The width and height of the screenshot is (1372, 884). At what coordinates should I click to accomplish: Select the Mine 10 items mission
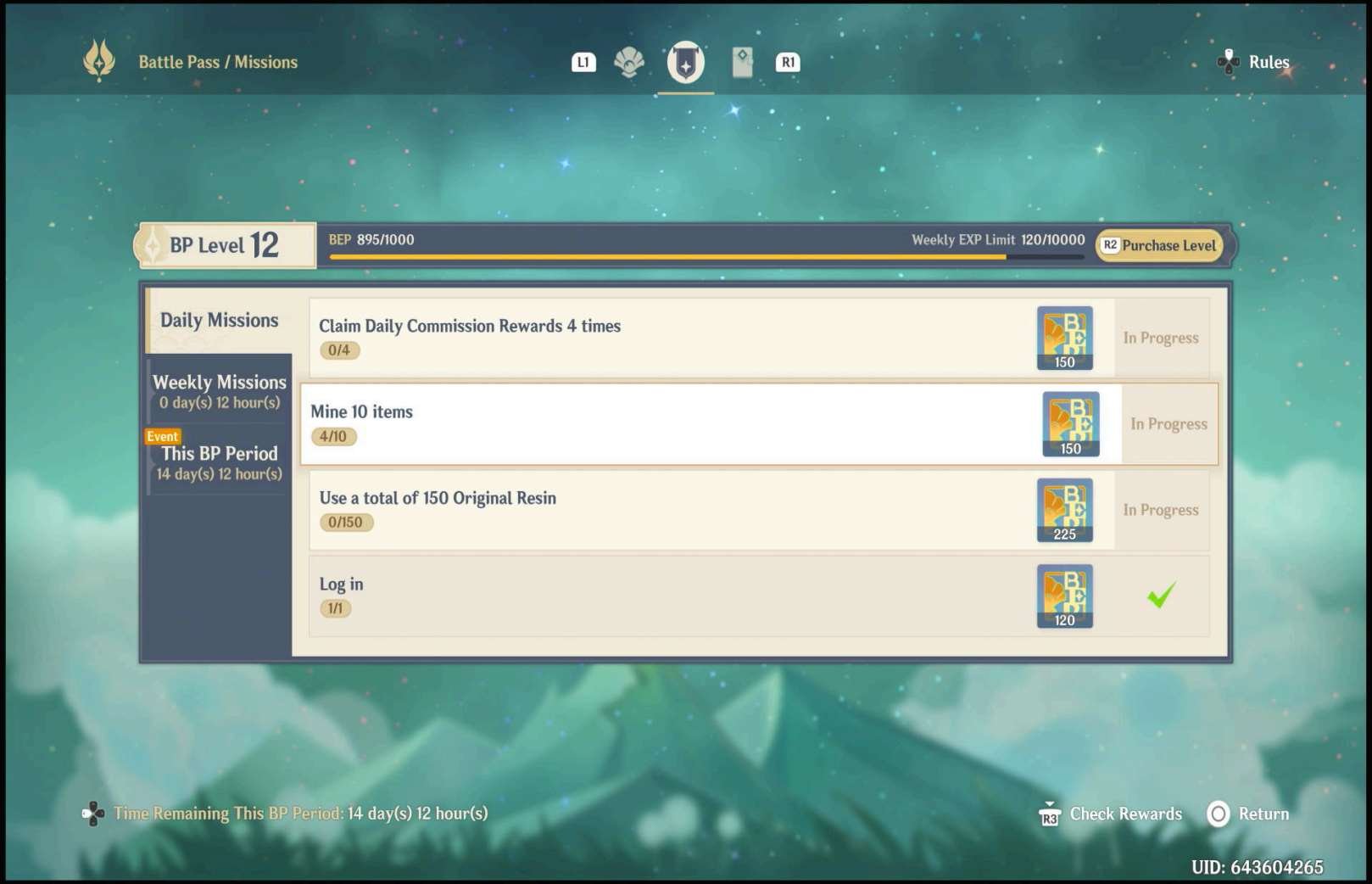[759, 423]
